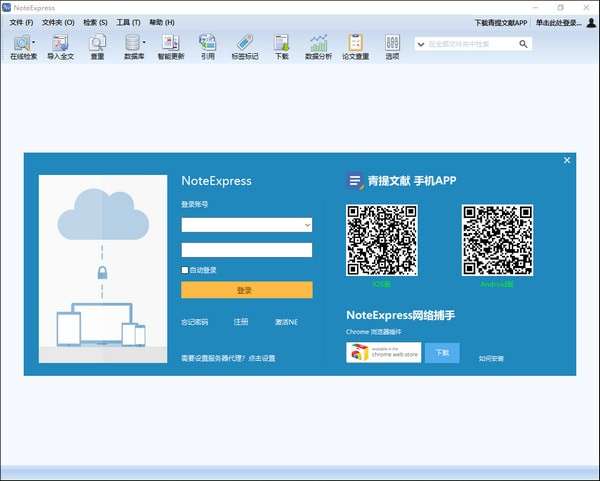The height and width of the screenshot is (481, 600).
Task: Open the 文件 (F) menu
Action: tap(21, 22)
